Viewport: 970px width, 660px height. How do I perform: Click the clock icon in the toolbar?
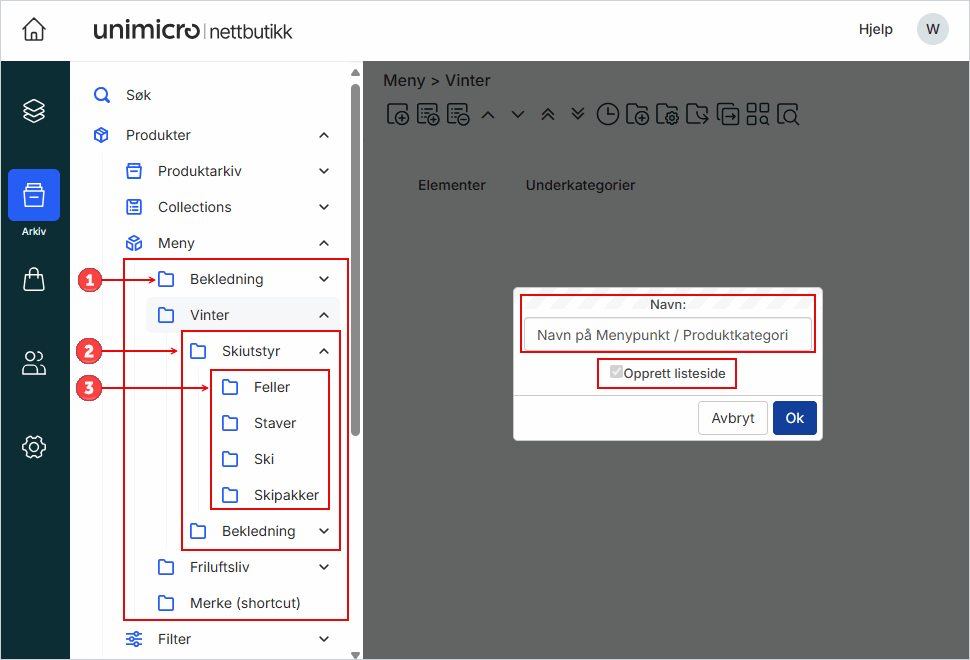[x=607, y=115]
